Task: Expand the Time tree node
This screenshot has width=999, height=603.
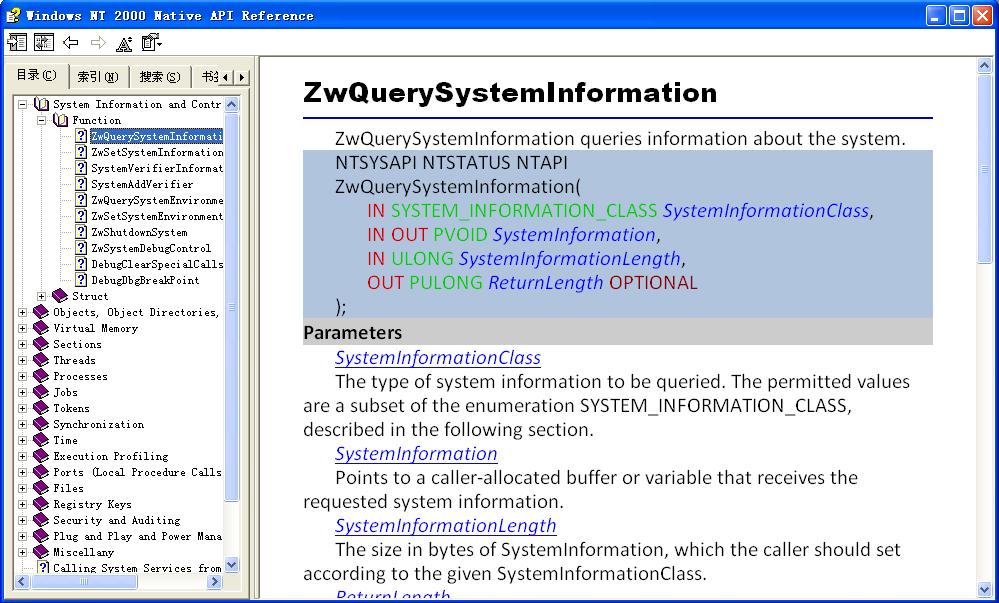Action: [x=22, y=440]
